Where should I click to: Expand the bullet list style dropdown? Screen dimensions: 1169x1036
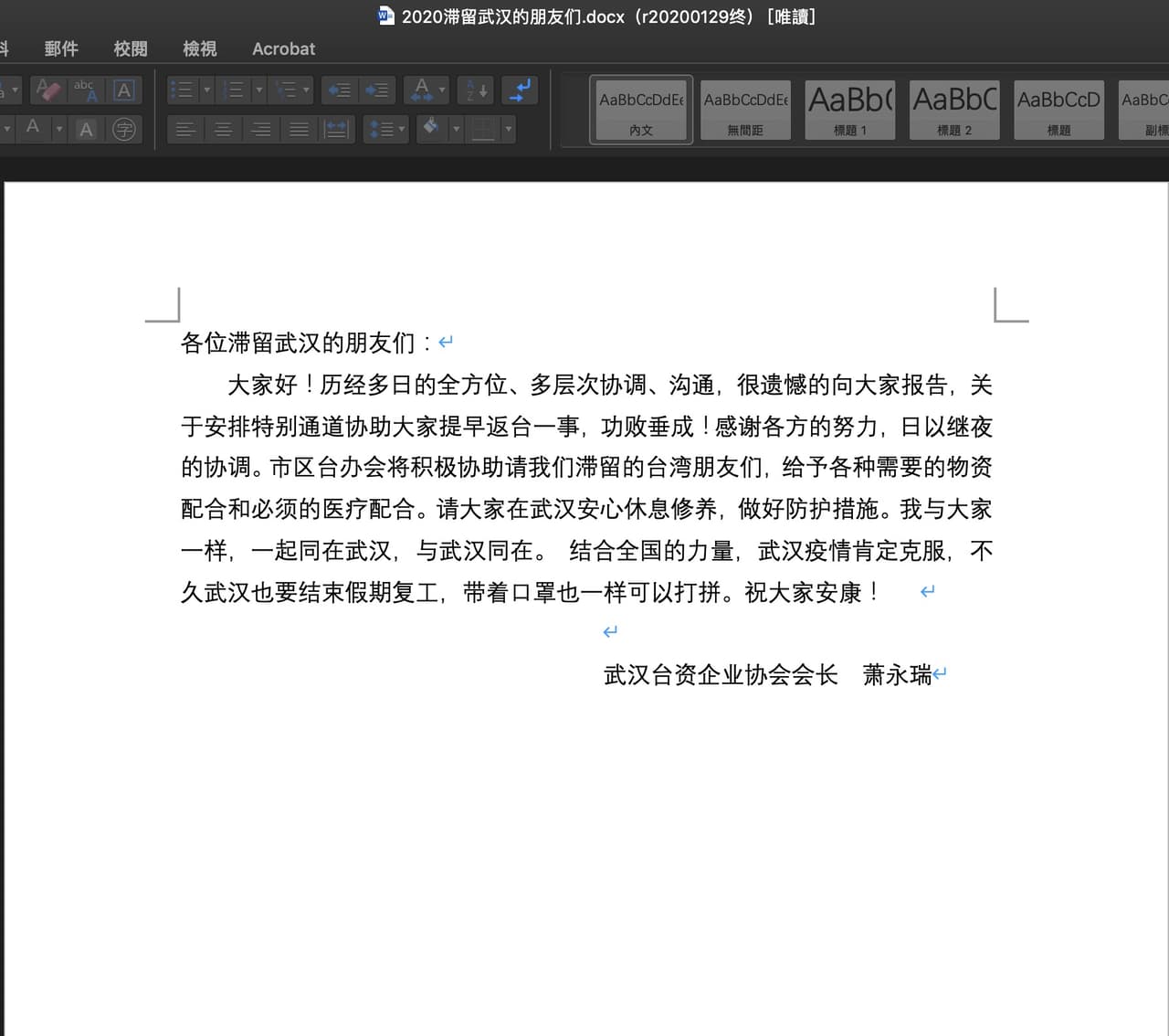207,90
